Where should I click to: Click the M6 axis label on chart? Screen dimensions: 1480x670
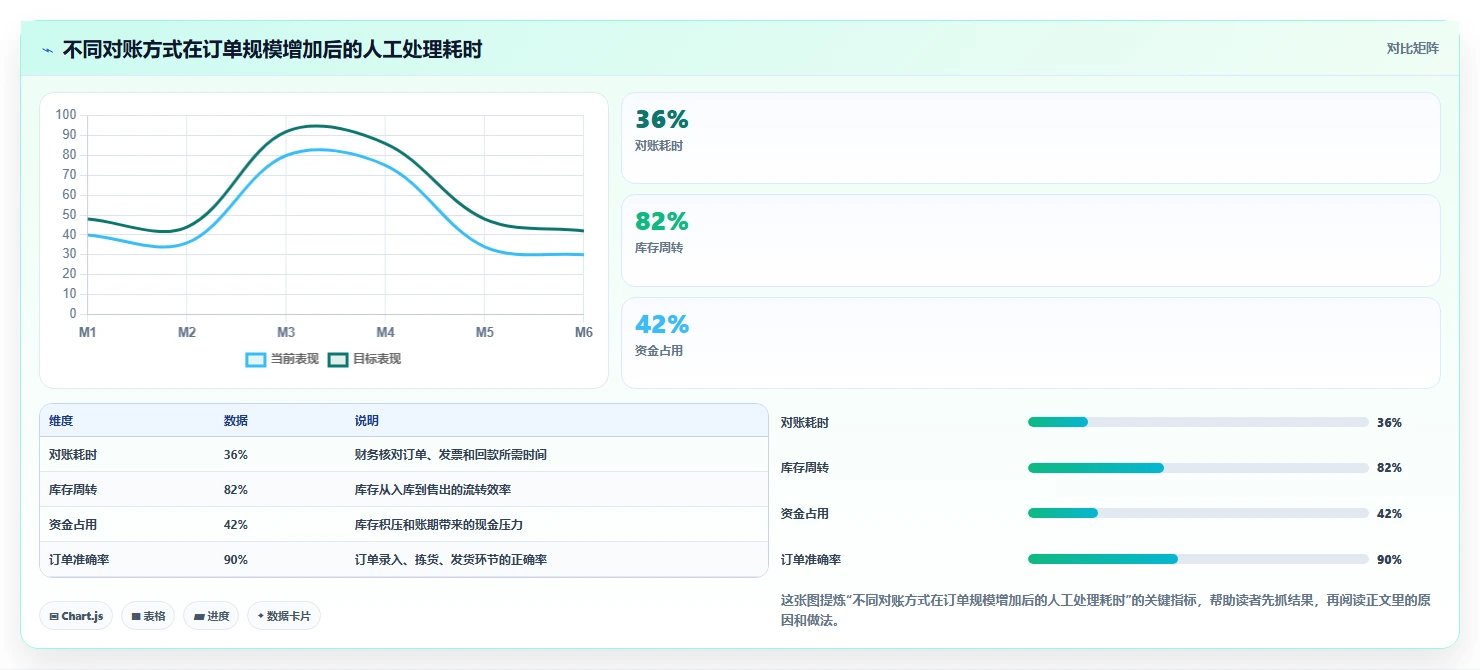[583, 332]
